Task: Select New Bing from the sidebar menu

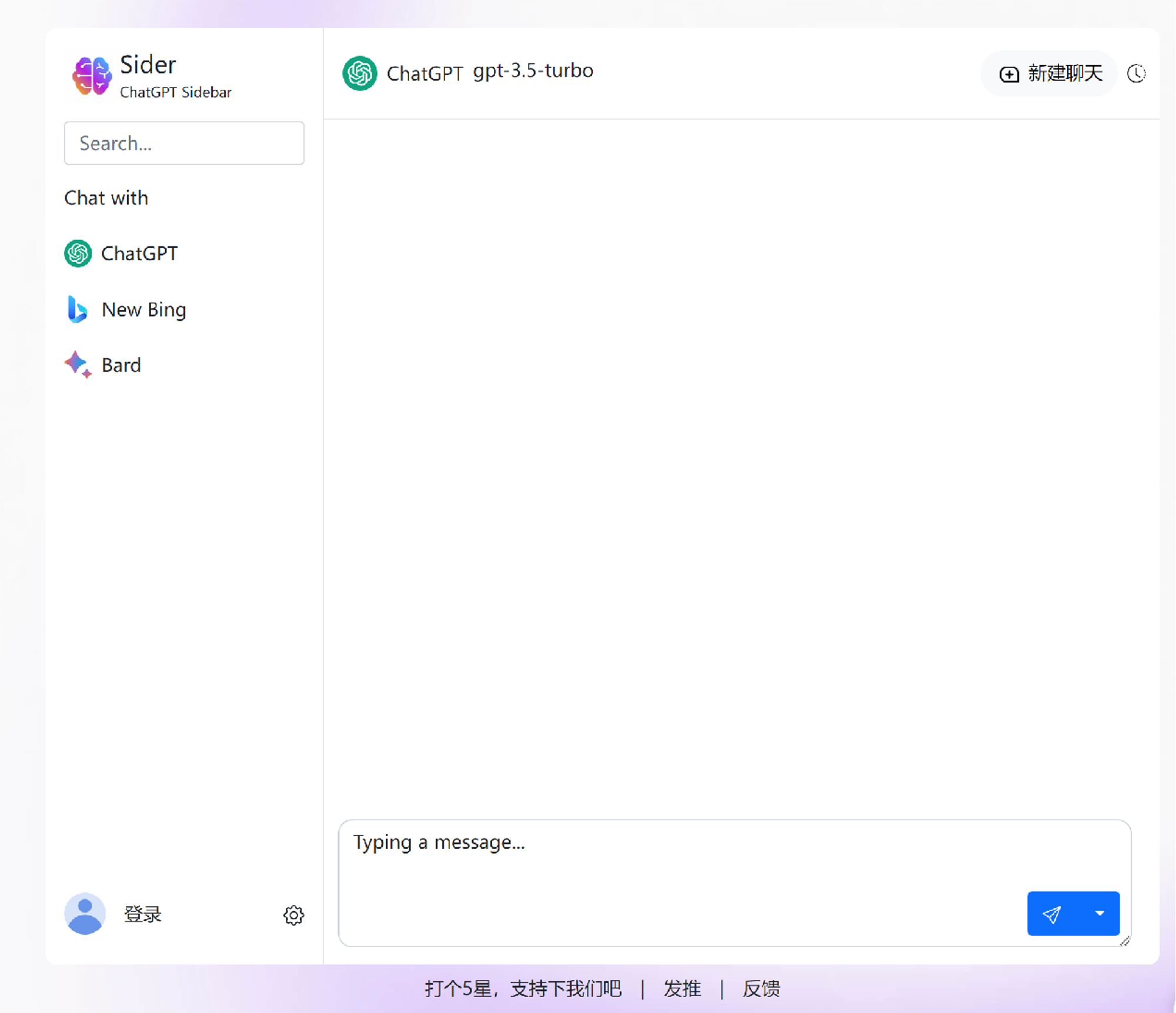Action: tap(143, 309)
